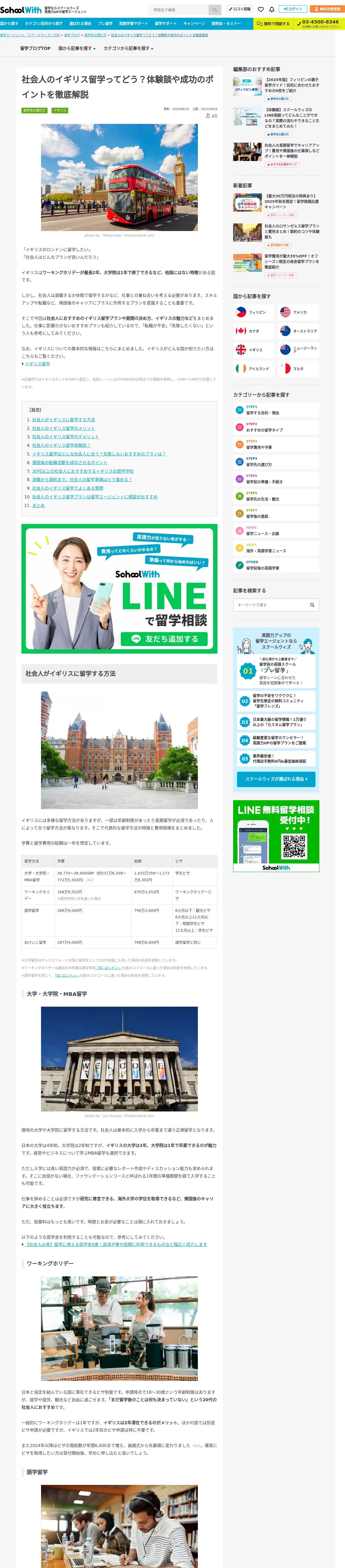Select the America flag icon
Viewport: 345px width, 1568px height.
[x=285, y=312]
